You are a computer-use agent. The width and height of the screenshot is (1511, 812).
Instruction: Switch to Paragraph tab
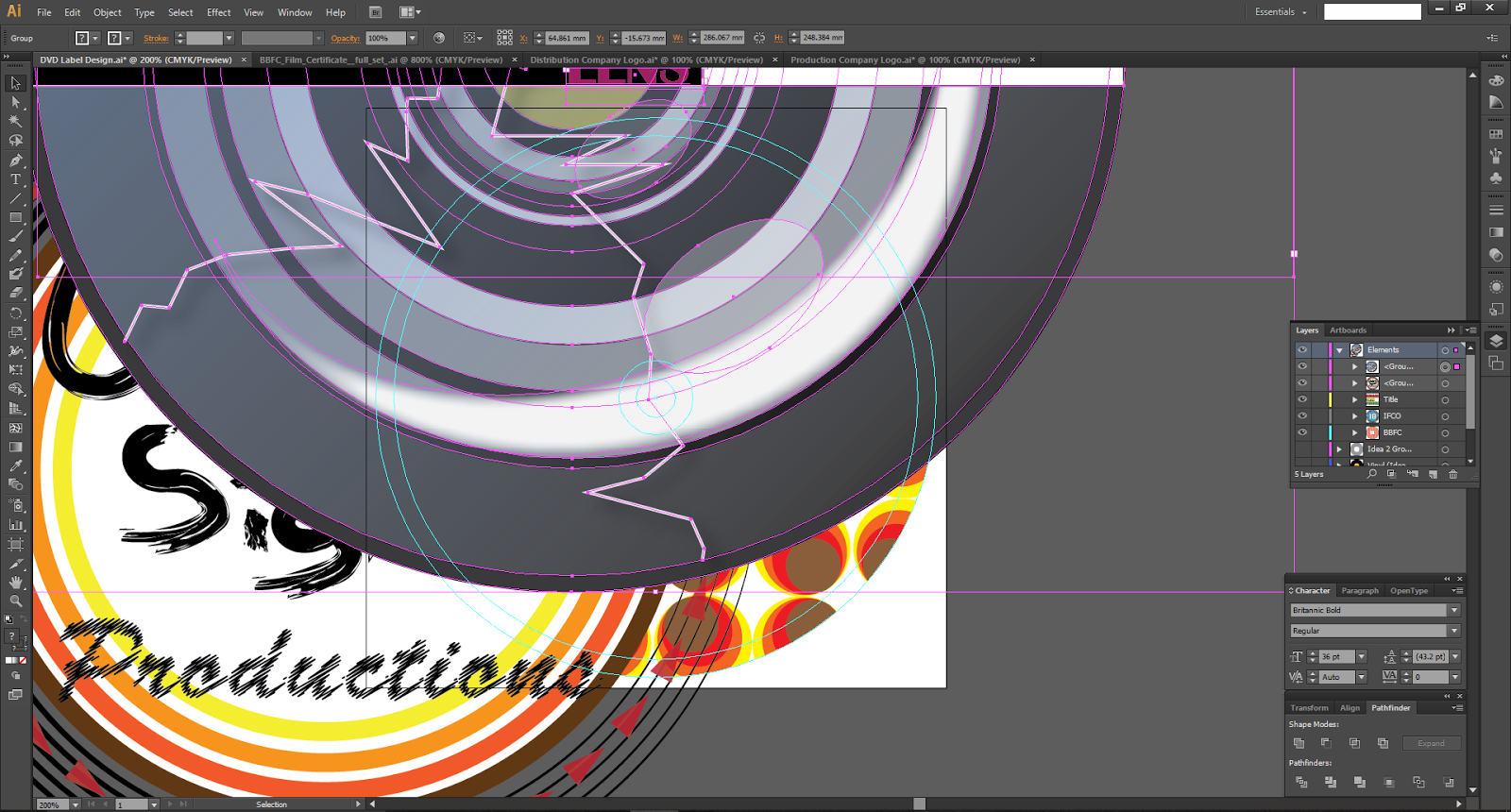[1360, 591]
